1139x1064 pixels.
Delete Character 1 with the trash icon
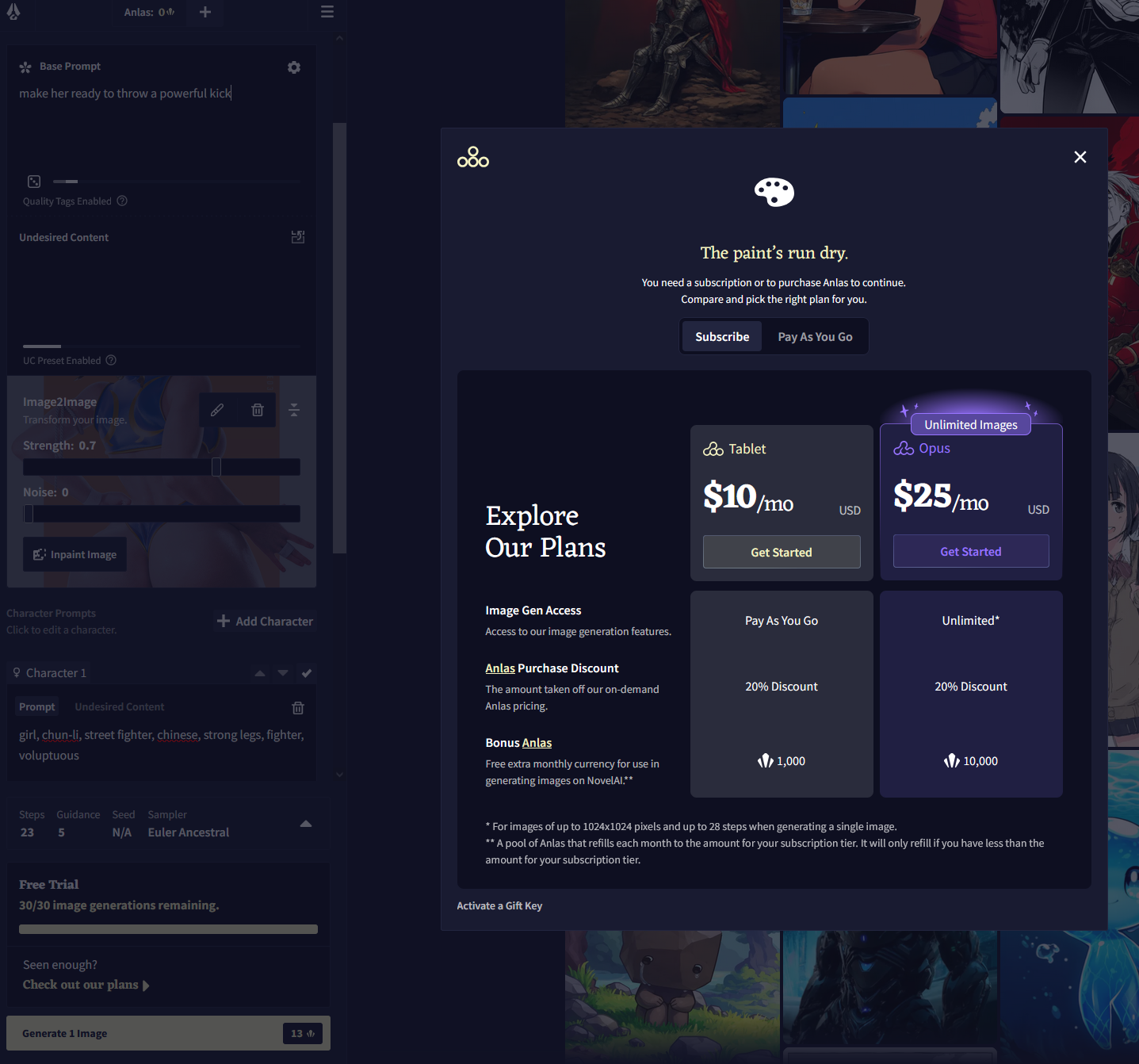pyautogui.click(x=298, y=708)
